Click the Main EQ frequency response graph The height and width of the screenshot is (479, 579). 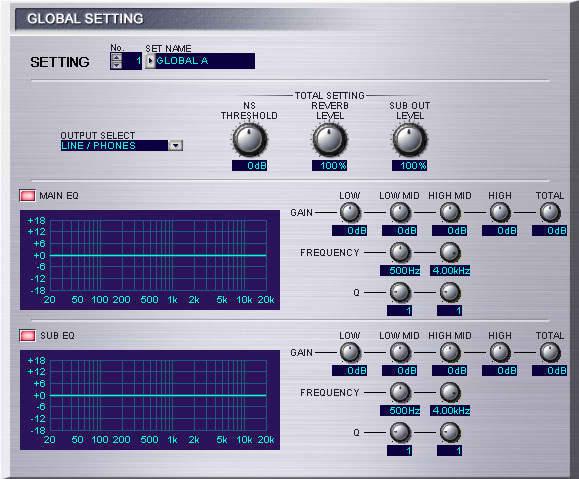point(150,260)
